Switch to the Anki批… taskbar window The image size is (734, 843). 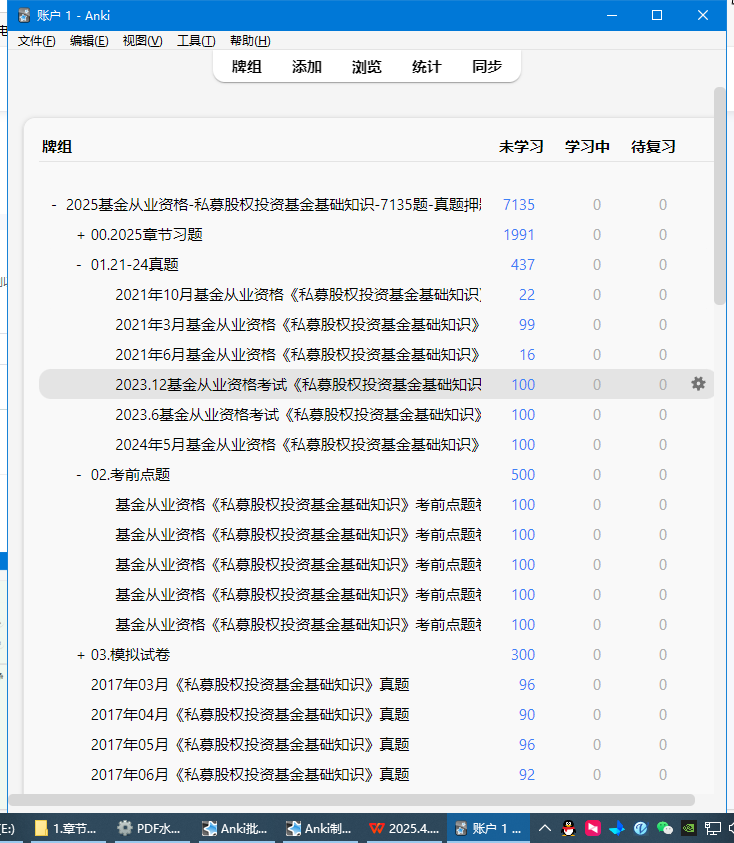pyautogui.click(x=233, y=828)
